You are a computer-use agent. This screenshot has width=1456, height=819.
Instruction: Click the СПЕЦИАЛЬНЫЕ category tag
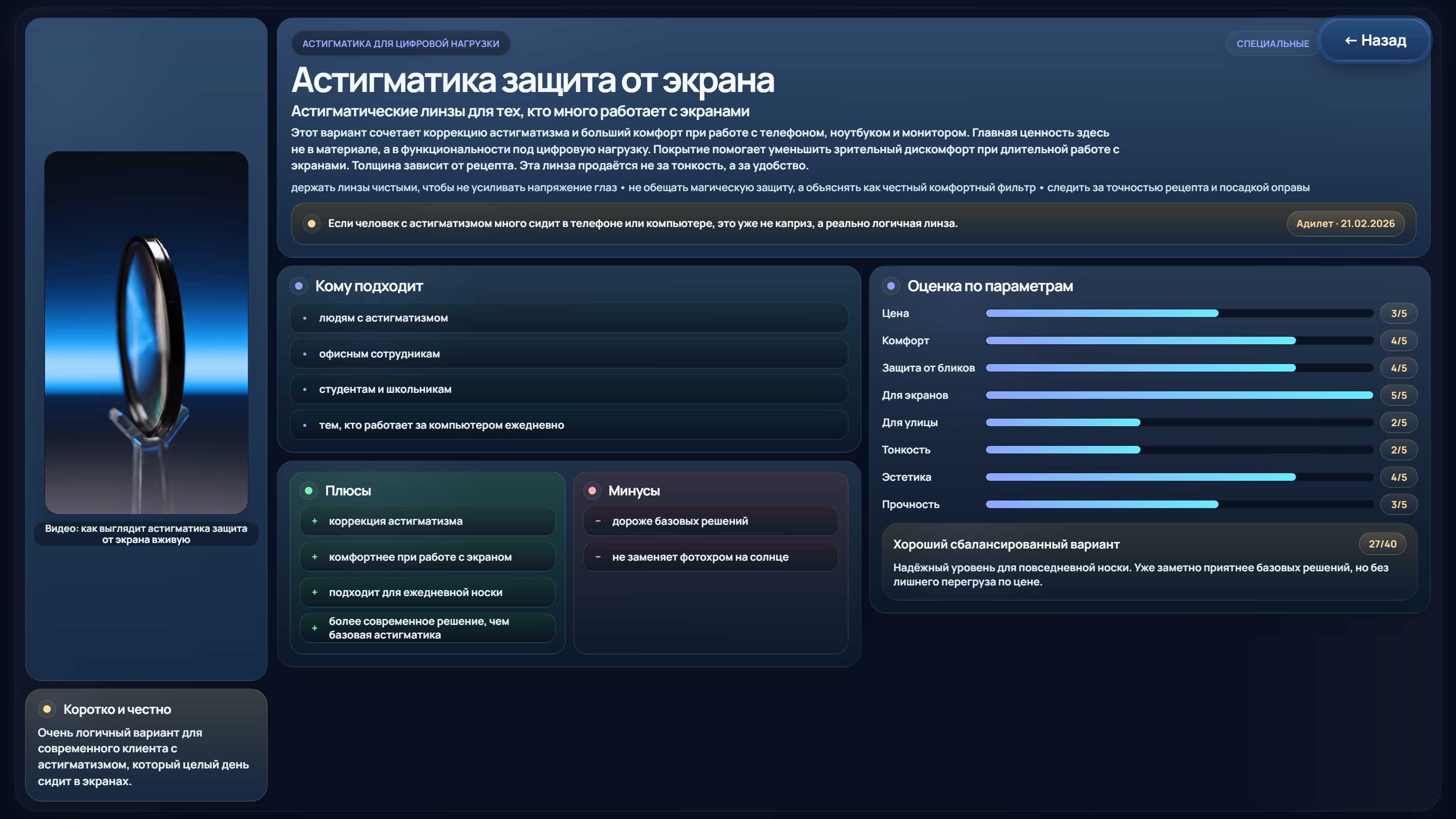click(1272, 43)
